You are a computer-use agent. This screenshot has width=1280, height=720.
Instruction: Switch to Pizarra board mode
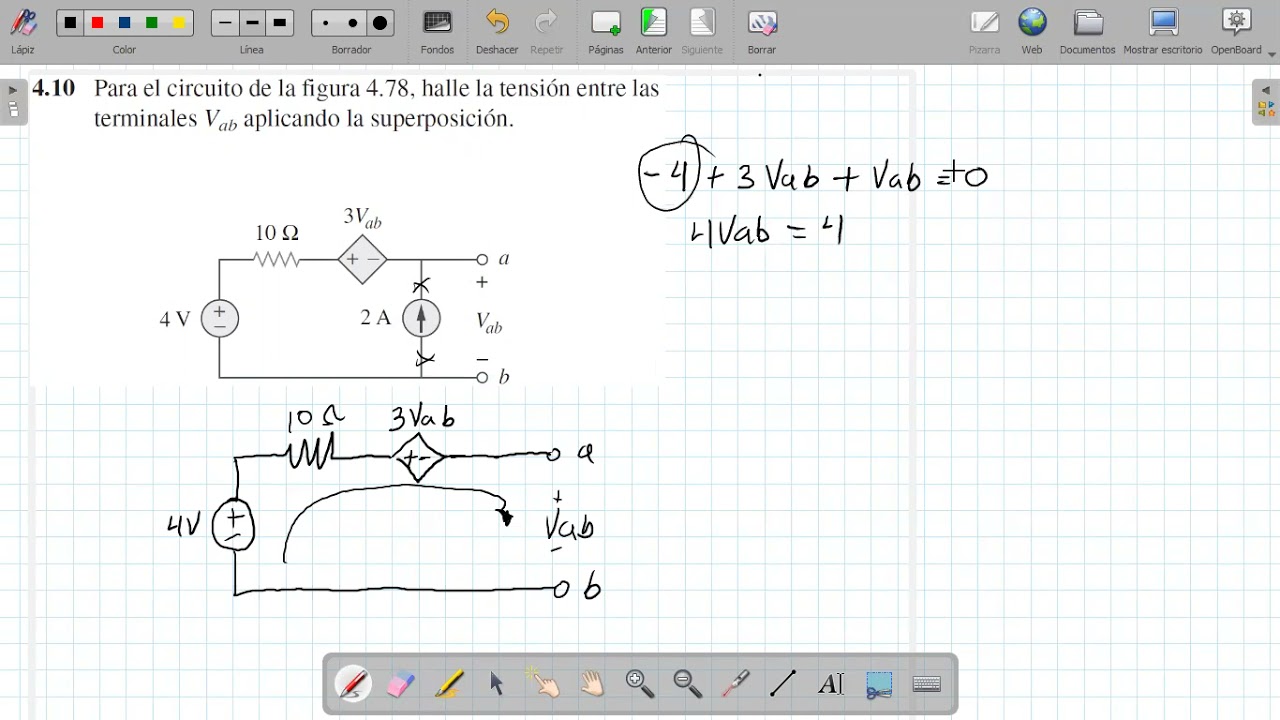point(984,30)
